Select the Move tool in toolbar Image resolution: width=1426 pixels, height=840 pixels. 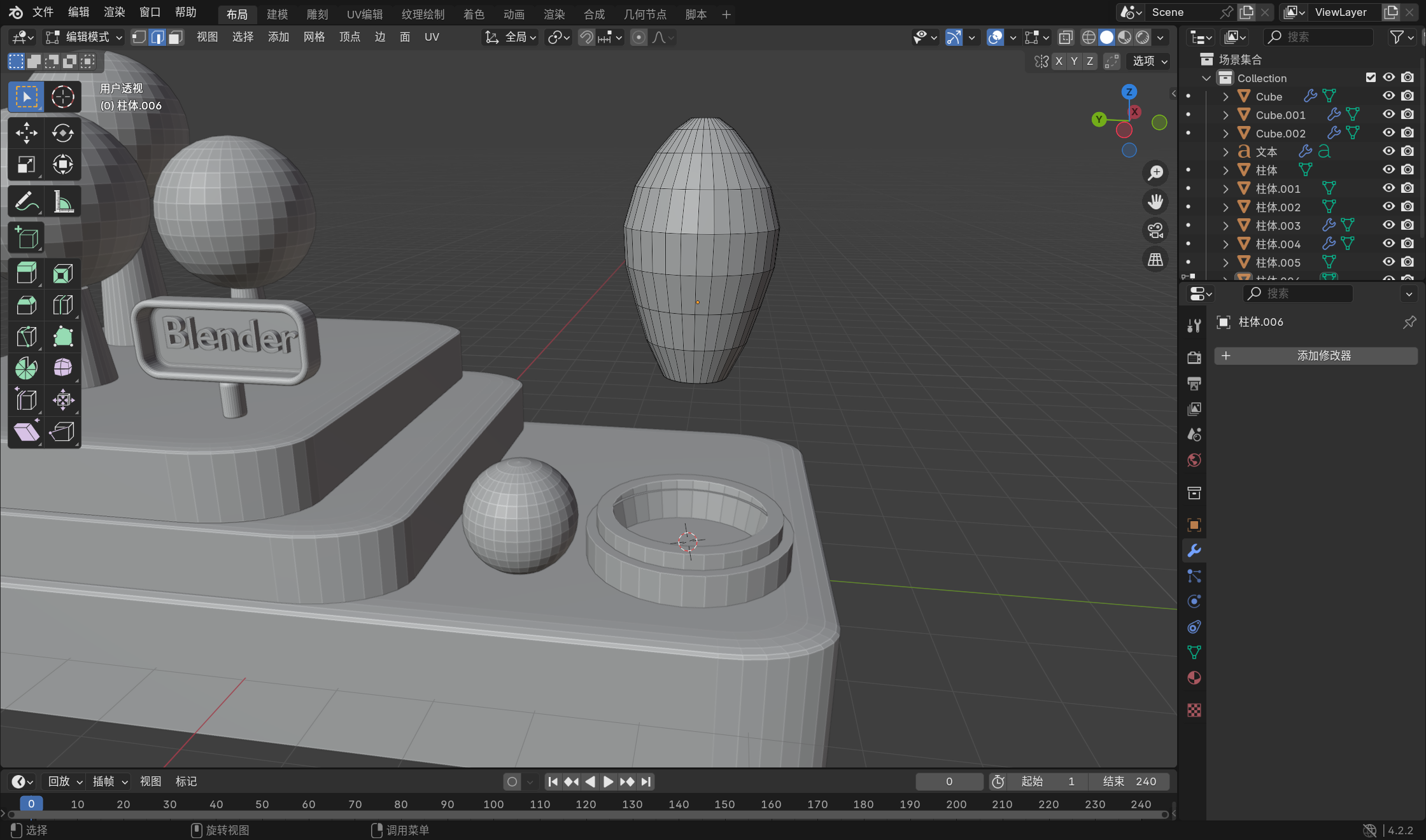coord(26,133)
